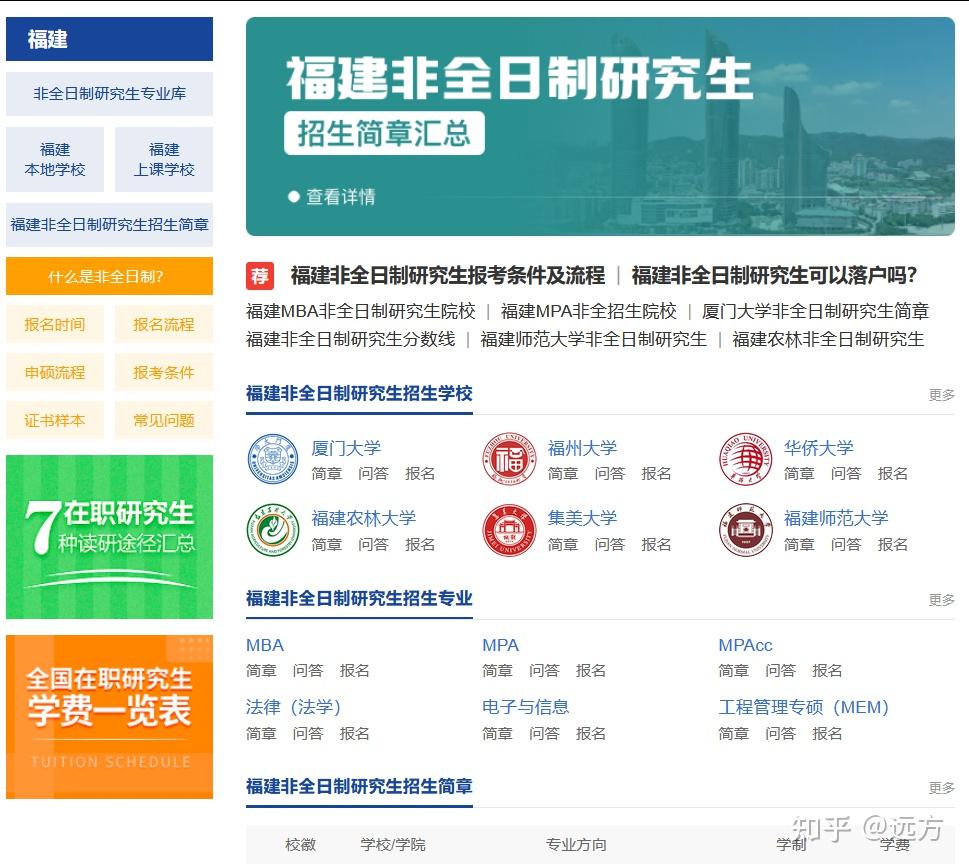Open the 福建农林大学 school name link
Image resolution: width=969 pixels, height=868 pixels.
[363, 518]
